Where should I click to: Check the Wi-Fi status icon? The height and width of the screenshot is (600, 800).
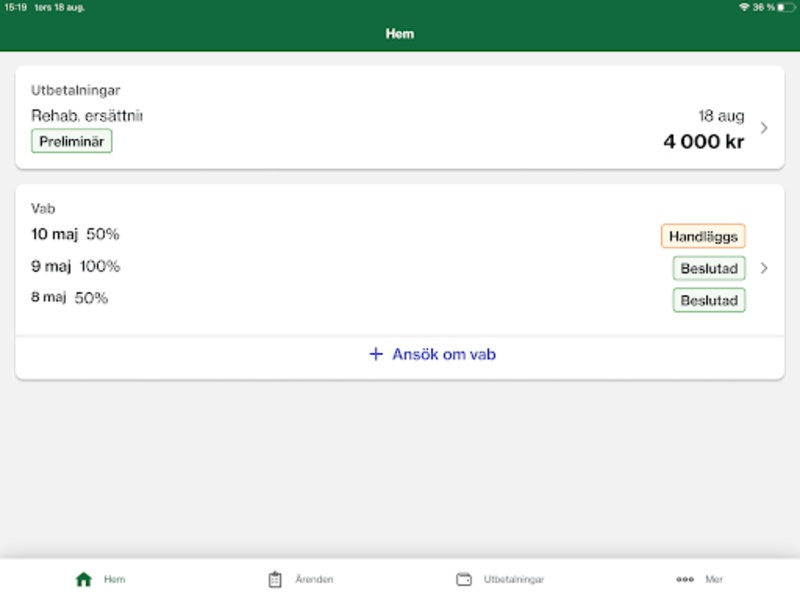tap(744, 7)
